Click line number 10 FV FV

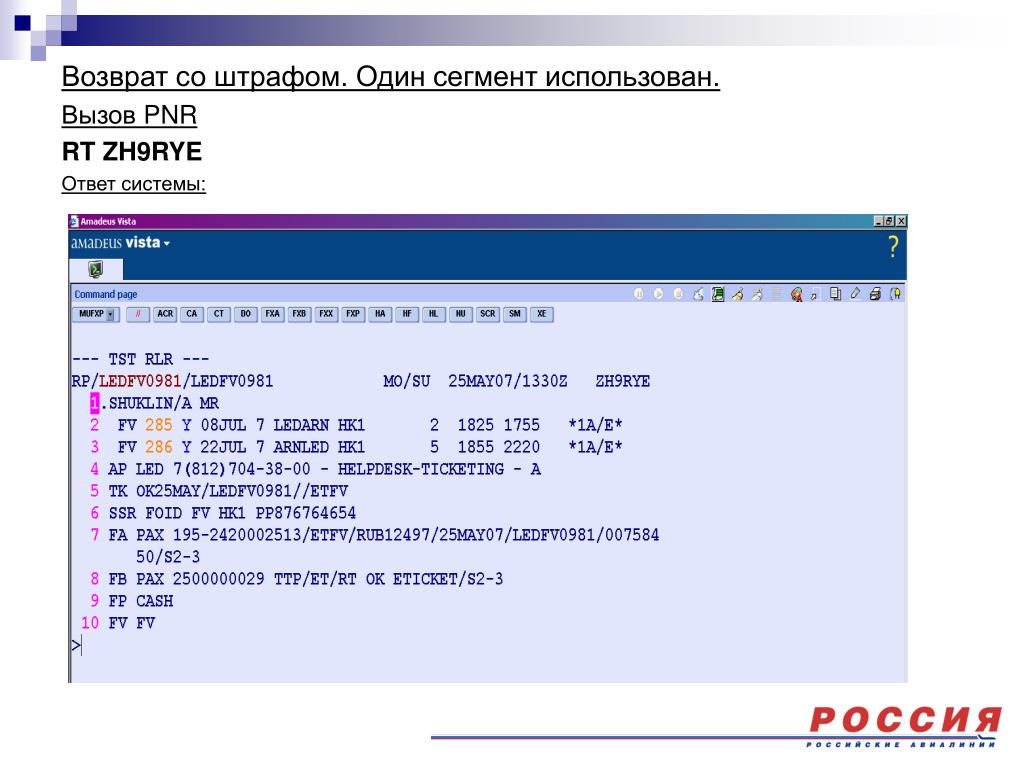90,623
